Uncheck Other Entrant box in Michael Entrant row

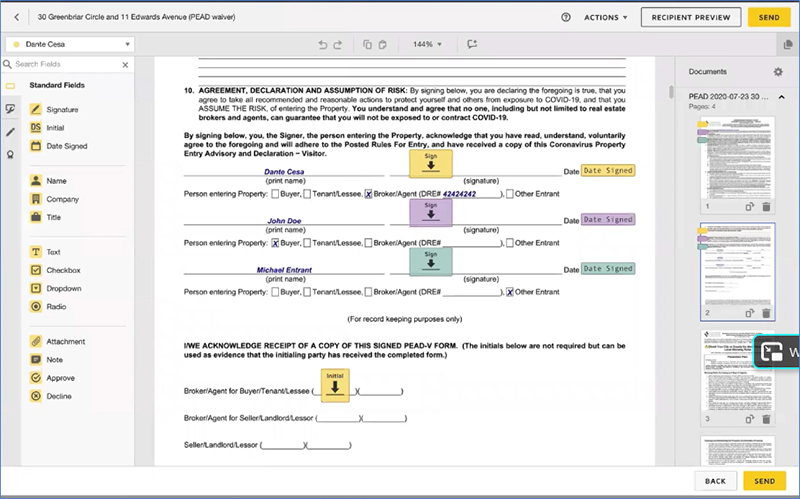pos(510,292)
